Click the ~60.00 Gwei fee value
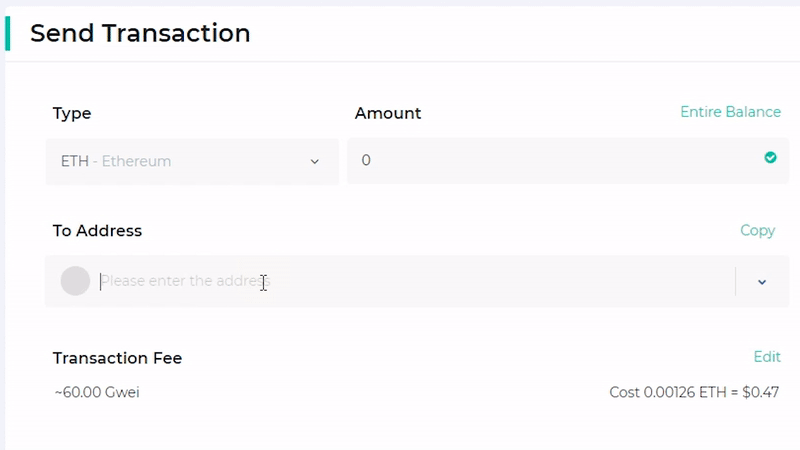 click(97, 392)
